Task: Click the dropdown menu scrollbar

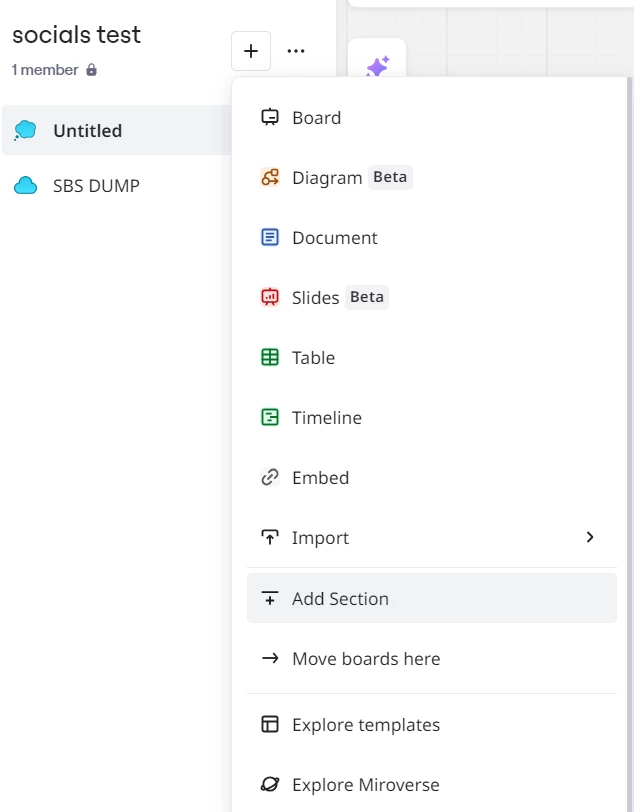Action: (x=629, y=444)
